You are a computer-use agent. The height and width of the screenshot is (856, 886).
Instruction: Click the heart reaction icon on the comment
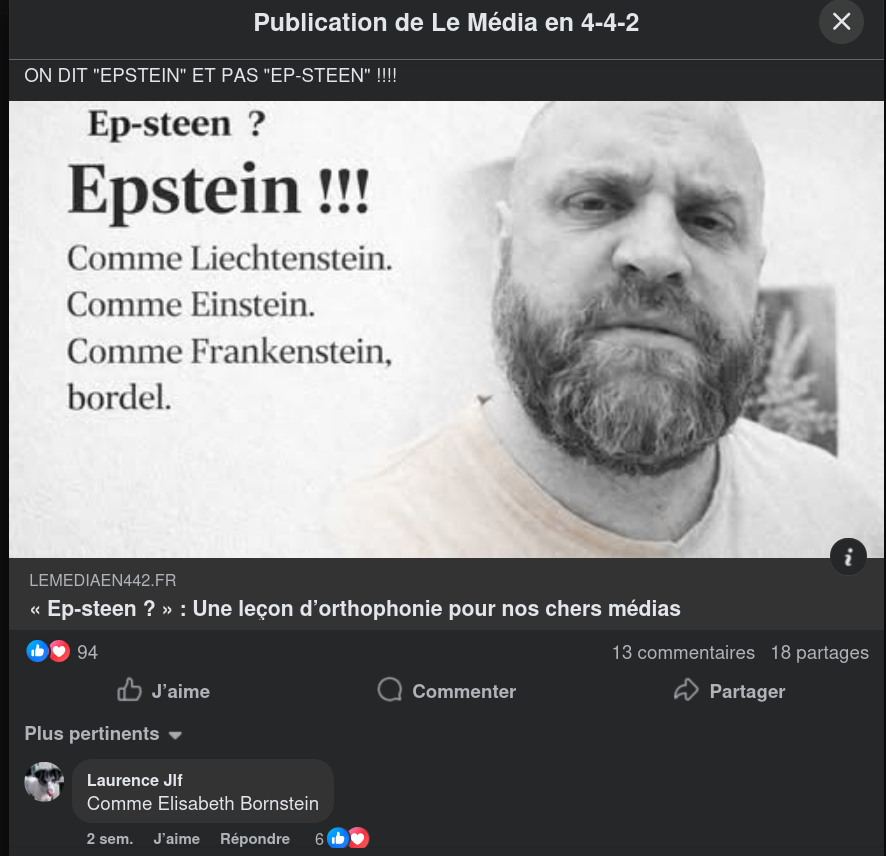tap(358, 838)
